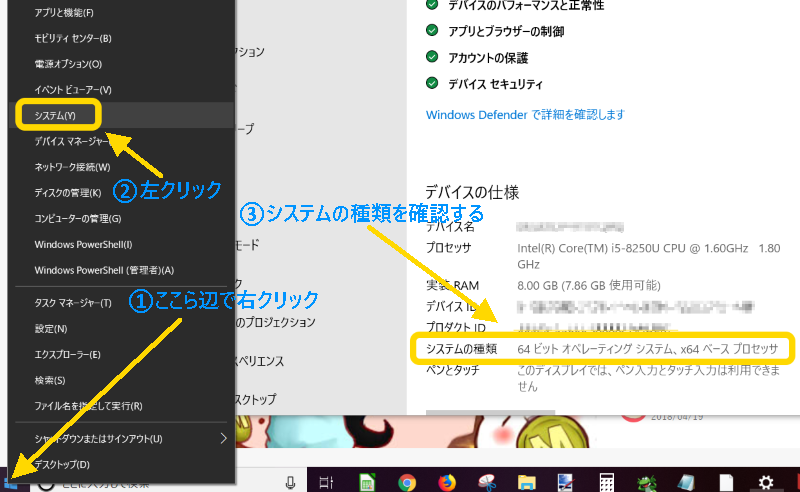The image size is (800, 492).
Task: Open the Settings gear icon on taskbar
Action: pos(766,482)
